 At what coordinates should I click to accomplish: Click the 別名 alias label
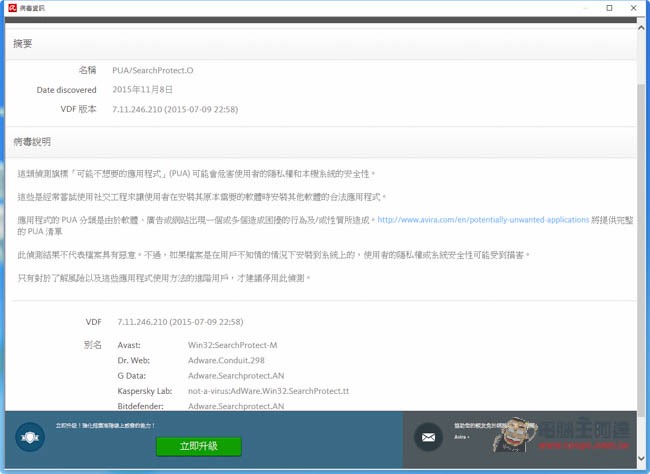click(x=92, y=345)
